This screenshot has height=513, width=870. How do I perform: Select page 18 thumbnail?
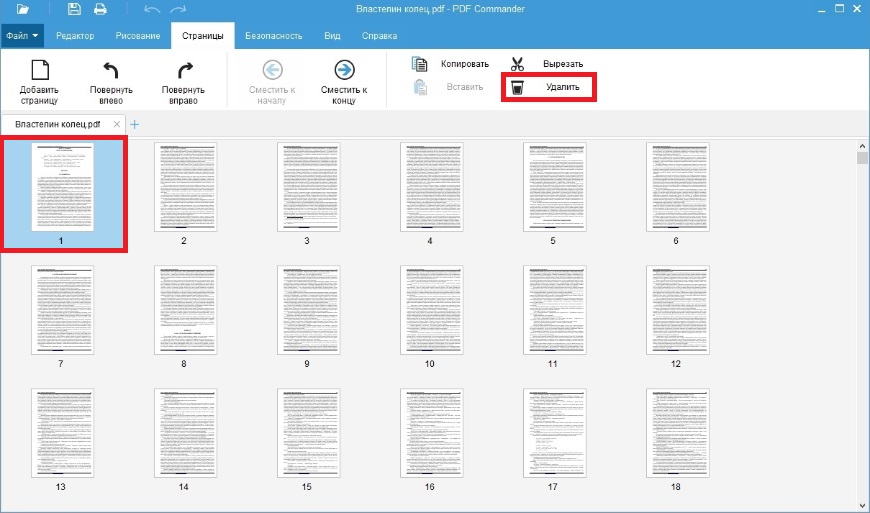(677, 433)
